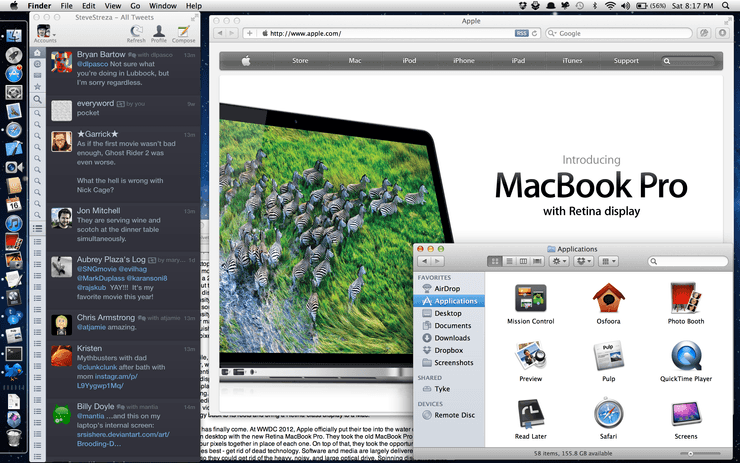Open the Pulp application icon
Viewport: 740px width, 463px height.
tap(608, 356)
